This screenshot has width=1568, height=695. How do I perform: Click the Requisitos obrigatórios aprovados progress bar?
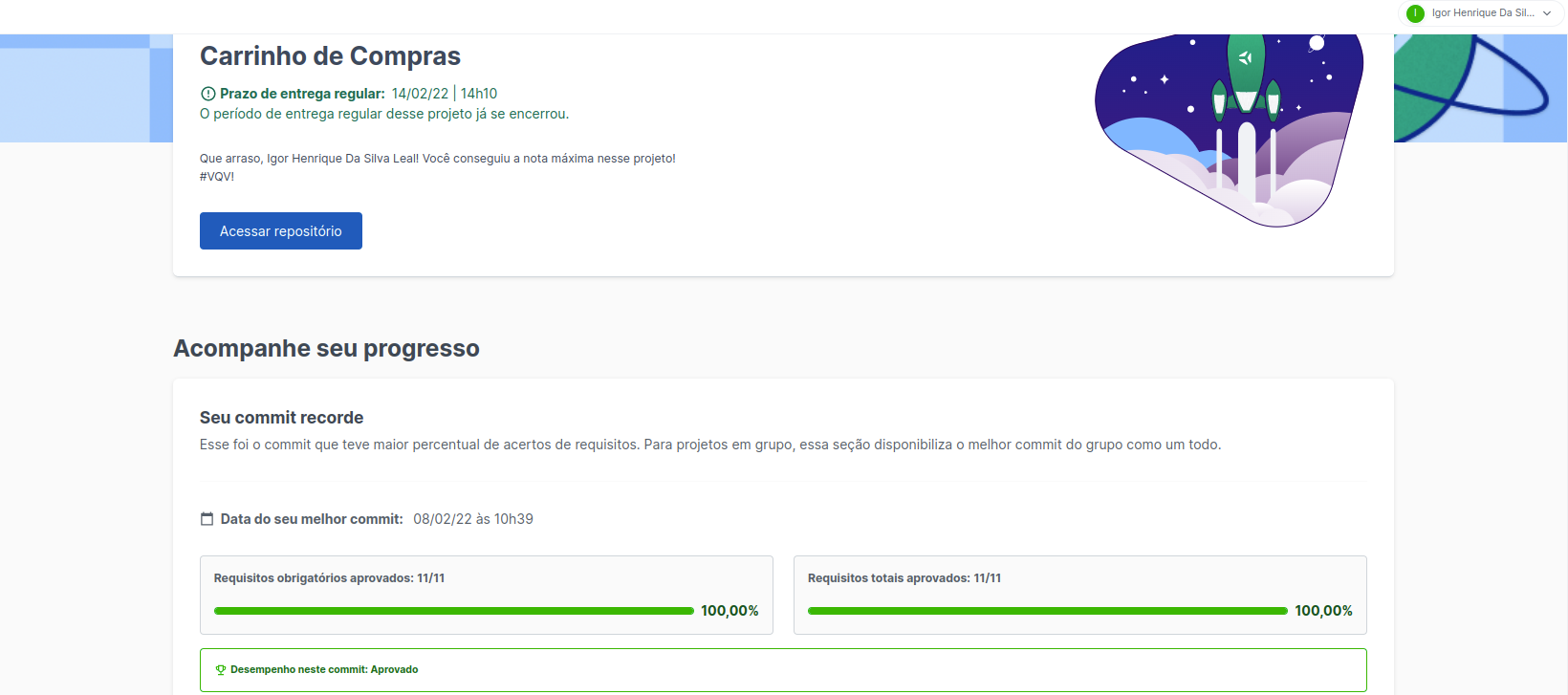pos(454,611)
